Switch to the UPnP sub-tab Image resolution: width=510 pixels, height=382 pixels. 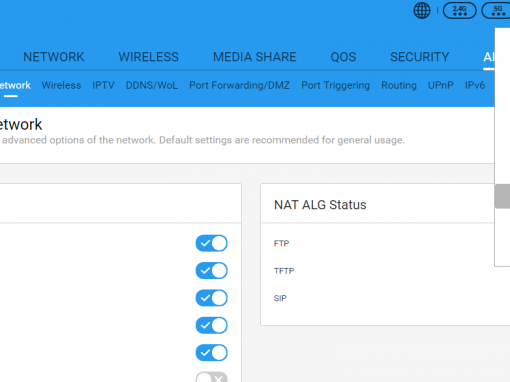click(441, 85)
